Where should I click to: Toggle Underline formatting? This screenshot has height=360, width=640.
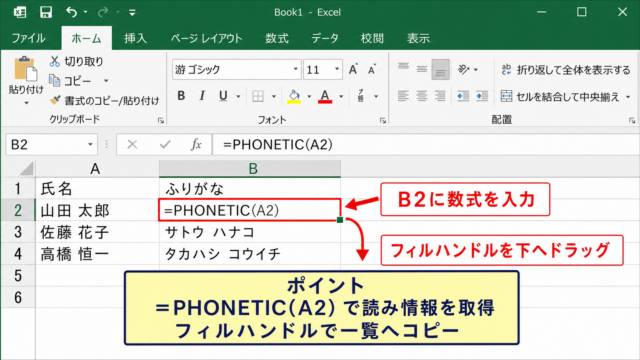(x=223, y=96)
